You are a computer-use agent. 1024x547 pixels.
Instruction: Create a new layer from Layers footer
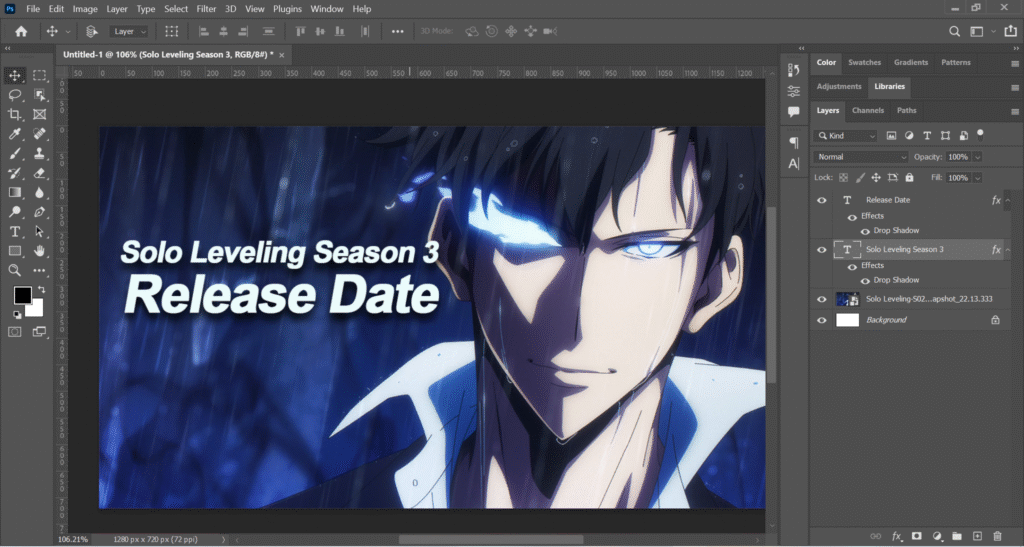977,536
